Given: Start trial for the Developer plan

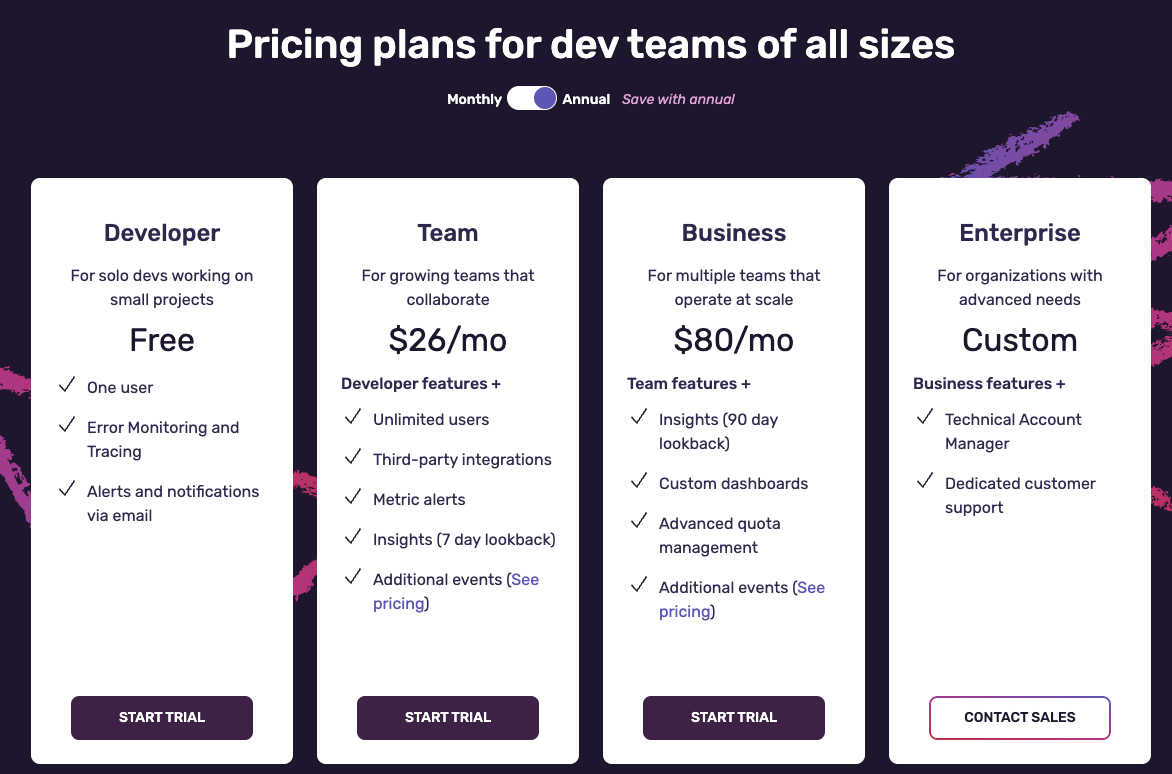Looking at the screenshot, I should 162,718.
